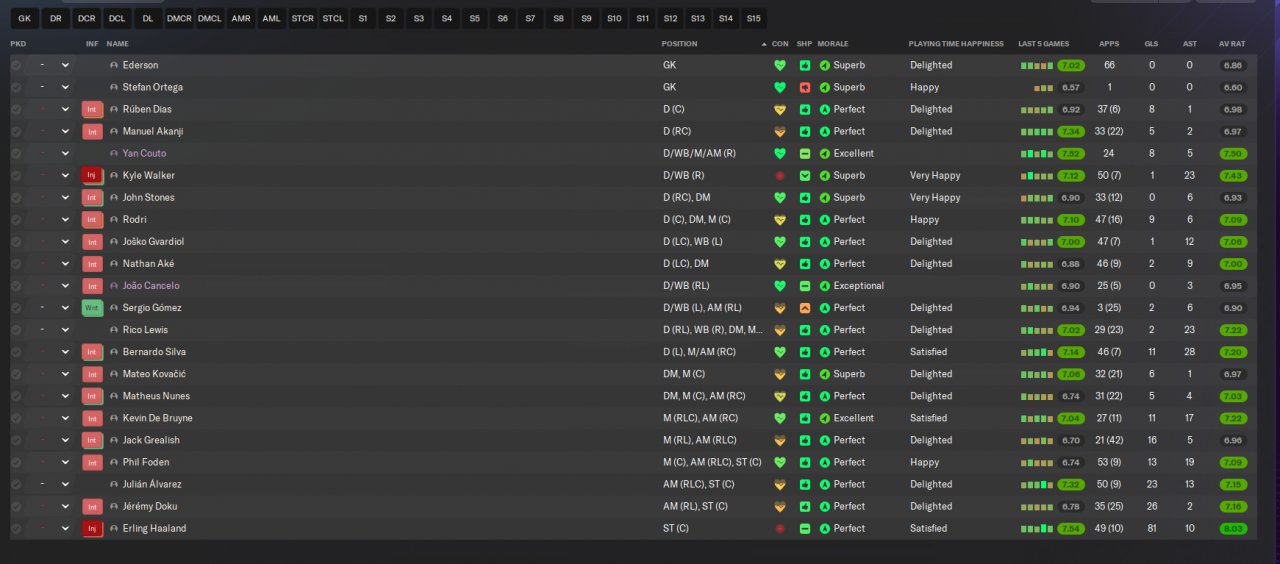The height and width of the screenshot is (564, 1280).
Task: Click Jack Grealish's Perfect morale icon
Action: [x=825, y=440]
